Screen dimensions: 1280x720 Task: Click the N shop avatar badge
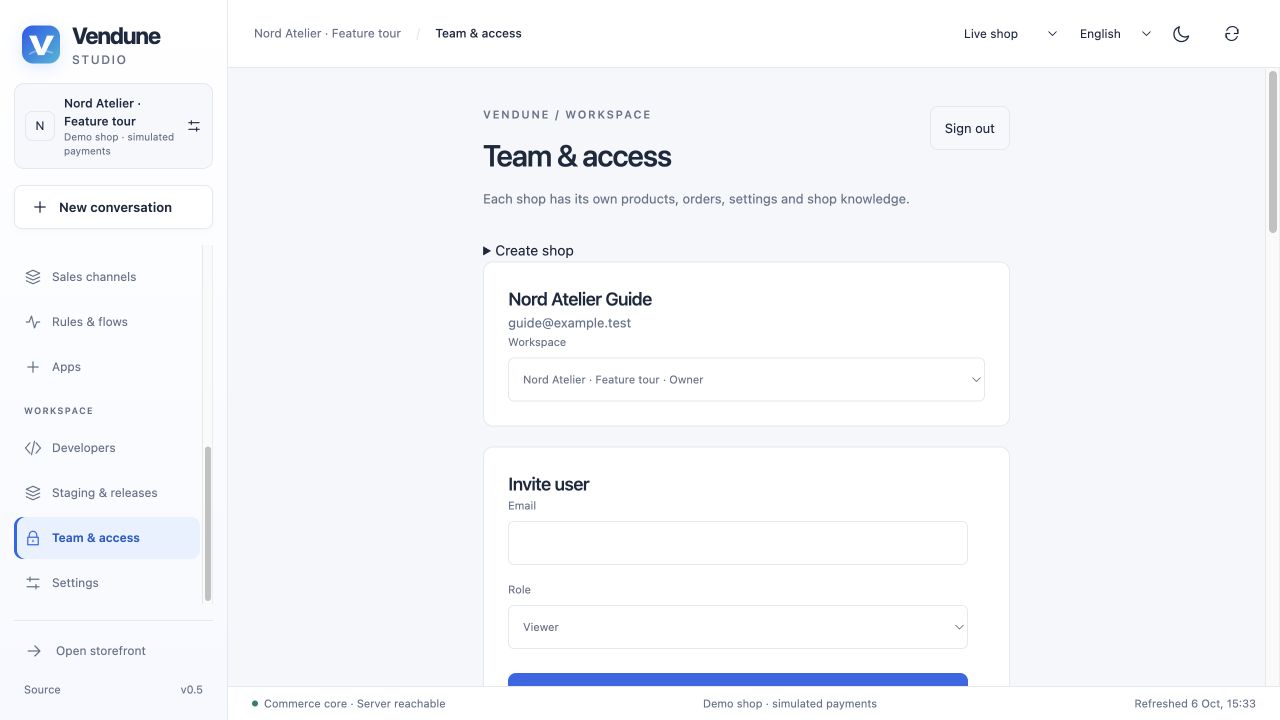[40, 126]
